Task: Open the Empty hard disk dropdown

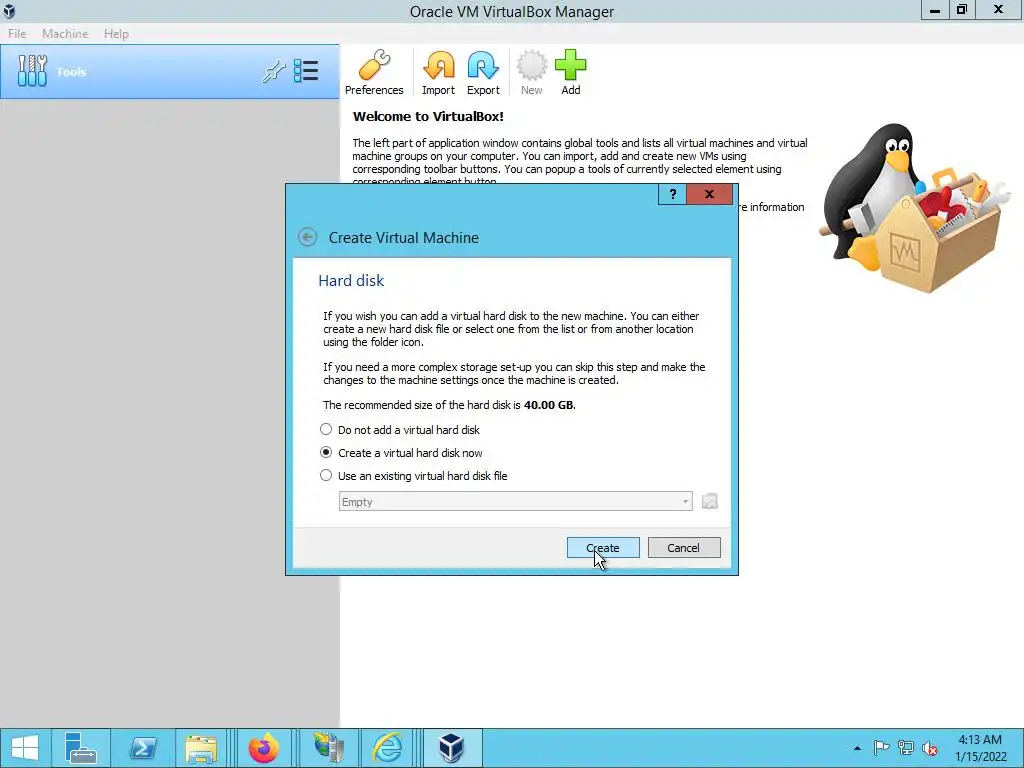Action: tap(515, 502)
